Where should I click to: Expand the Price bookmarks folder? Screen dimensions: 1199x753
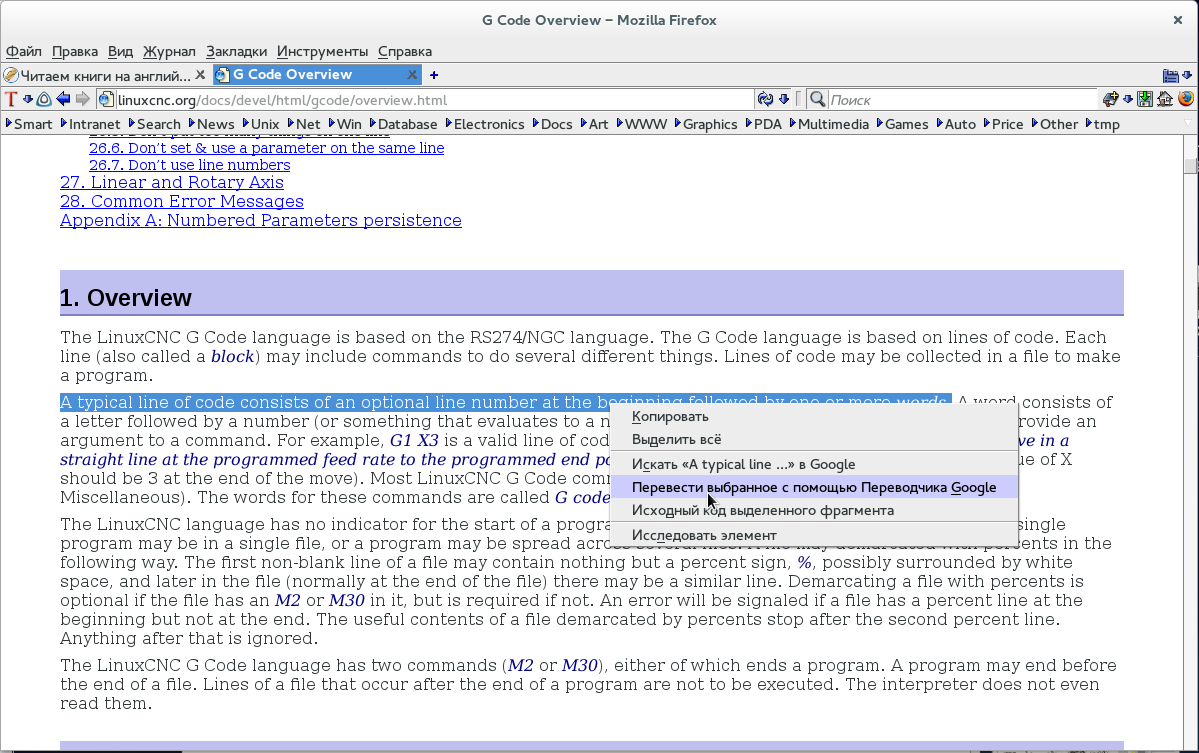coord(1003,124)
